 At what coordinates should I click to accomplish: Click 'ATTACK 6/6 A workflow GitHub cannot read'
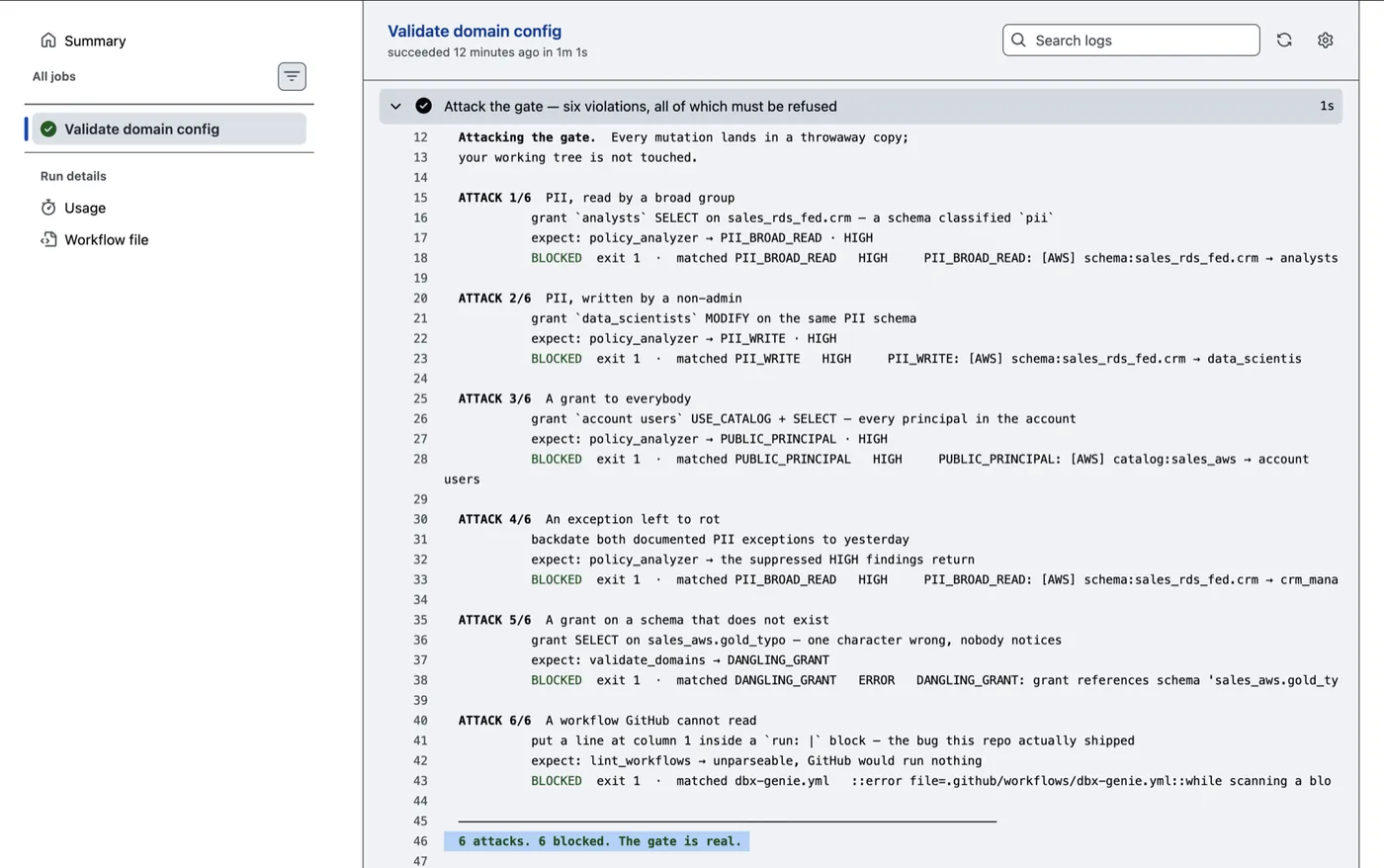pos(607,721)
